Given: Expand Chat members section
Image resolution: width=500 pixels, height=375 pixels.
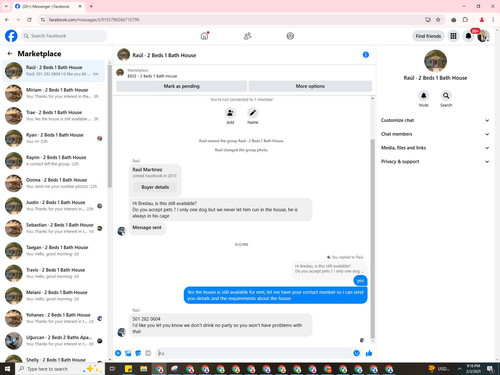Looking at the screenshot, I should pyautogui.click(x=435, y=134).
